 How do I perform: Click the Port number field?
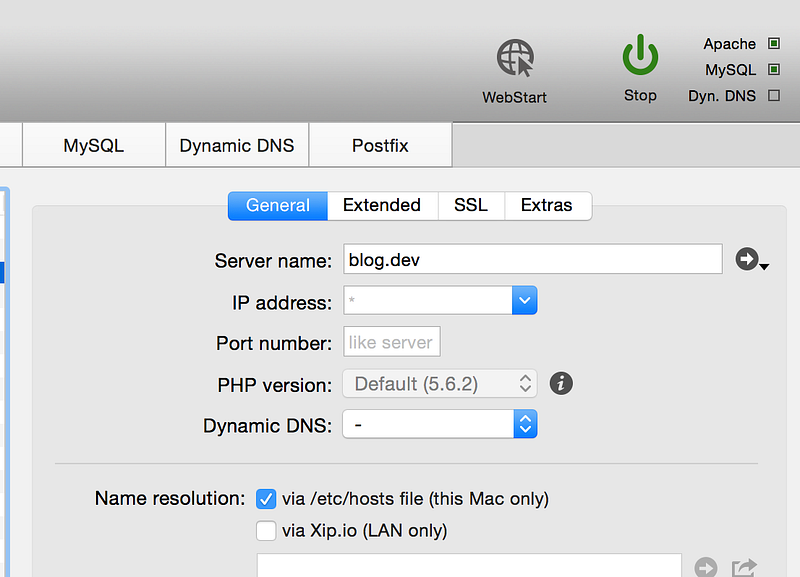click(391, 342)
